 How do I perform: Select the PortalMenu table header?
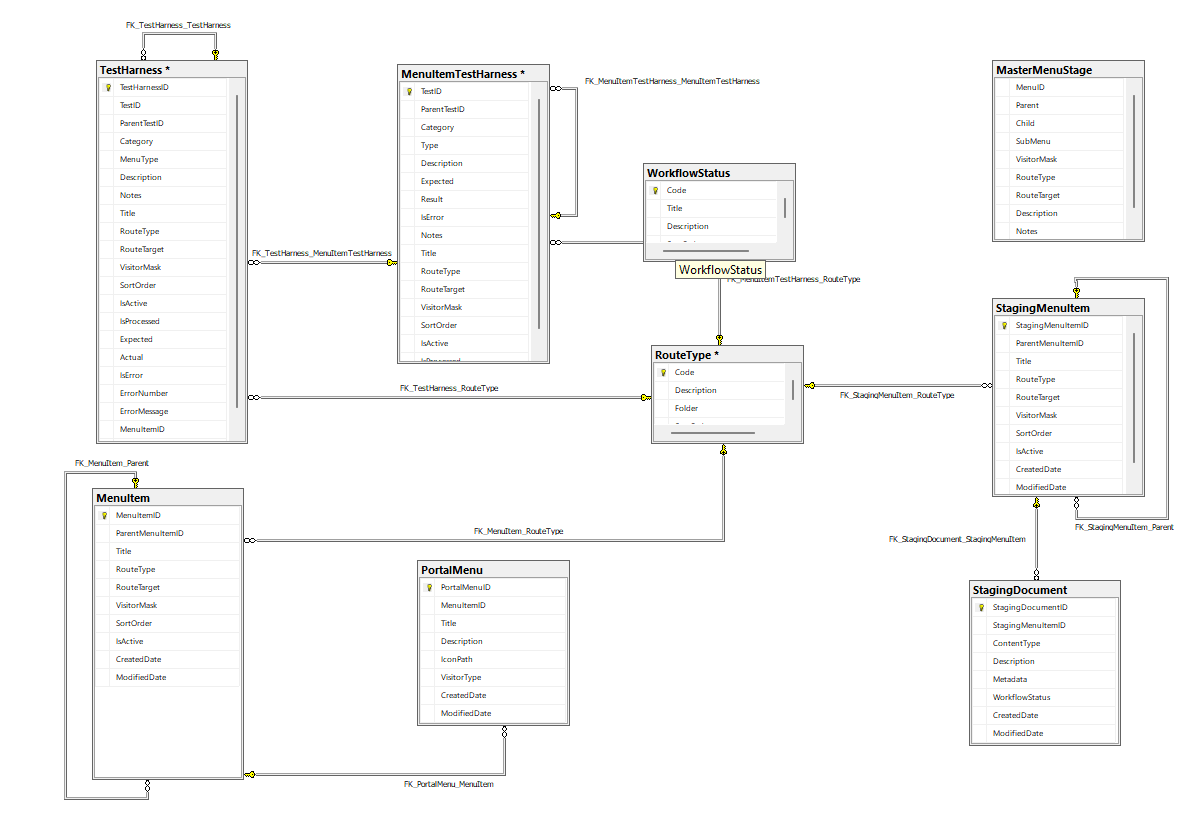494,570
